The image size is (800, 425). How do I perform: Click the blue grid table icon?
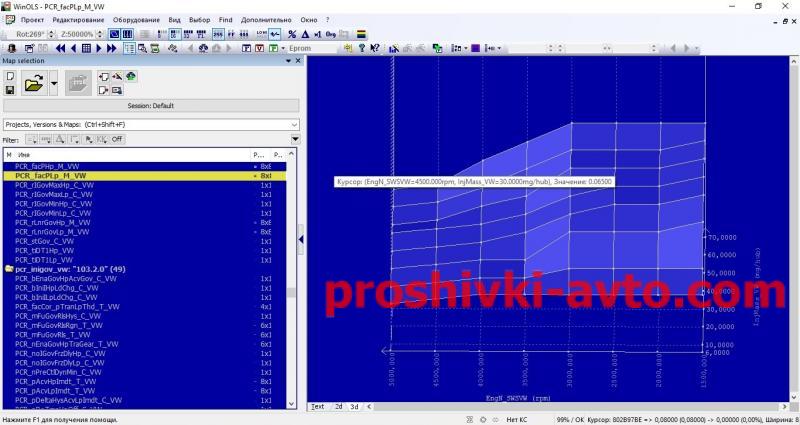[86, 48]
